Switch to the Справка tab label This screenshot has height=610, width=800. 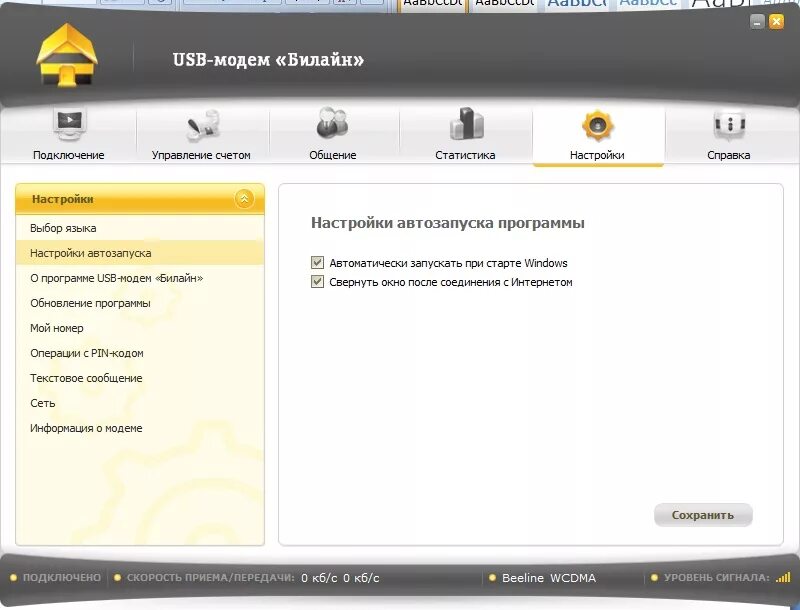coord(729,155)
